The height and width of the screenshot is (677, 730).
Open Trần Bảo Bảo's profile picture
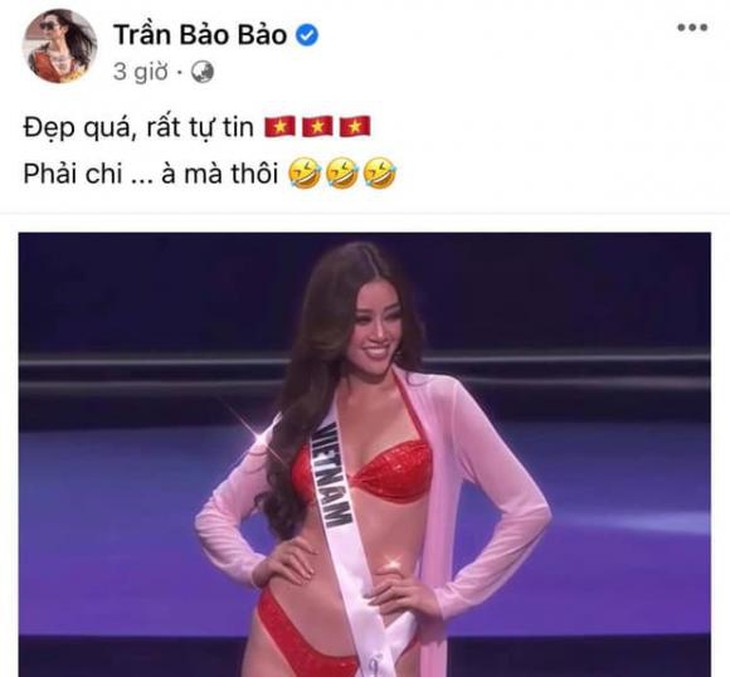click(60, 46)
